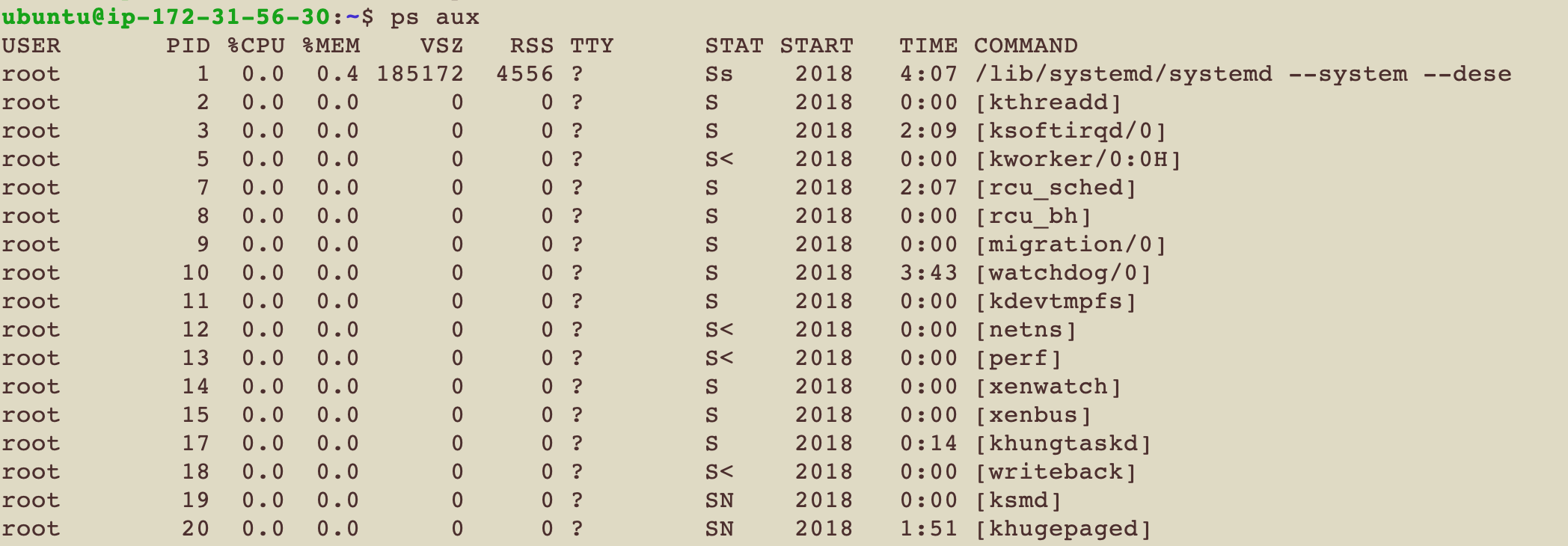
Task: Click the [migration/0] process name
Action: pyautogui.click(x=1071, y=245)
